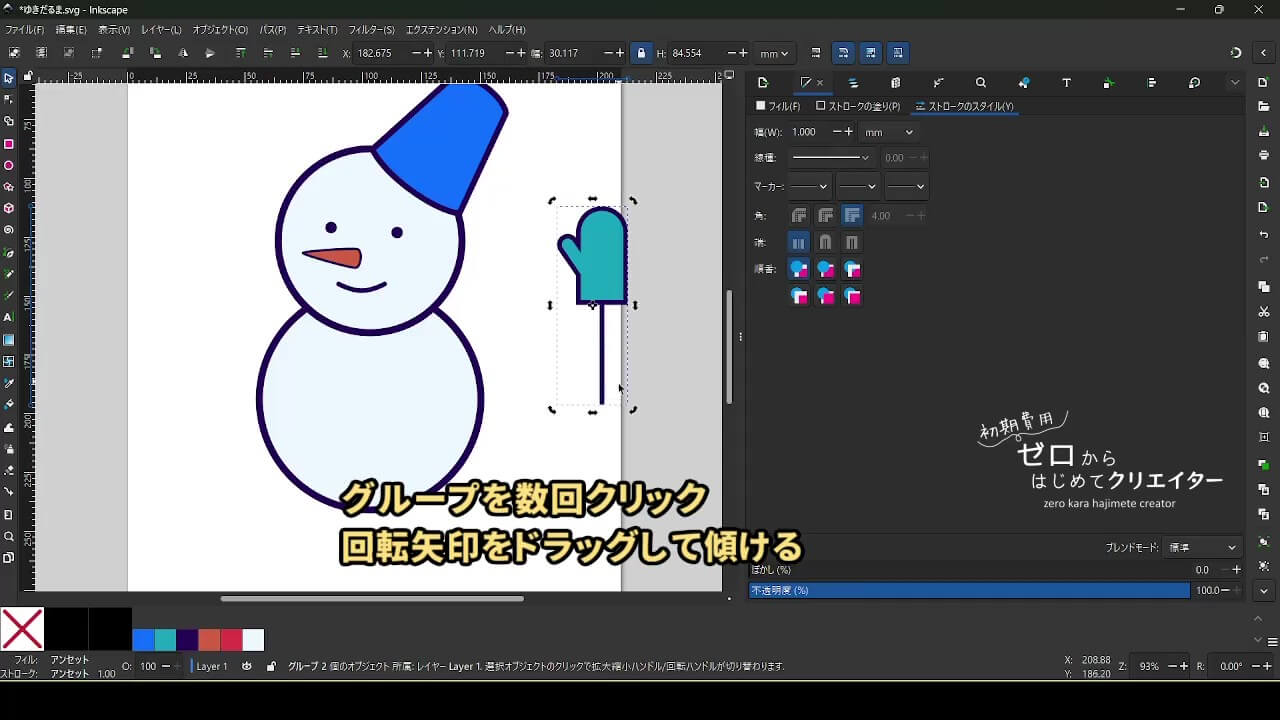The width and height of the screenshot is (1280, 720).
Task: Flip selection horizontally using the top toolbar
Action: coord(181,53)
